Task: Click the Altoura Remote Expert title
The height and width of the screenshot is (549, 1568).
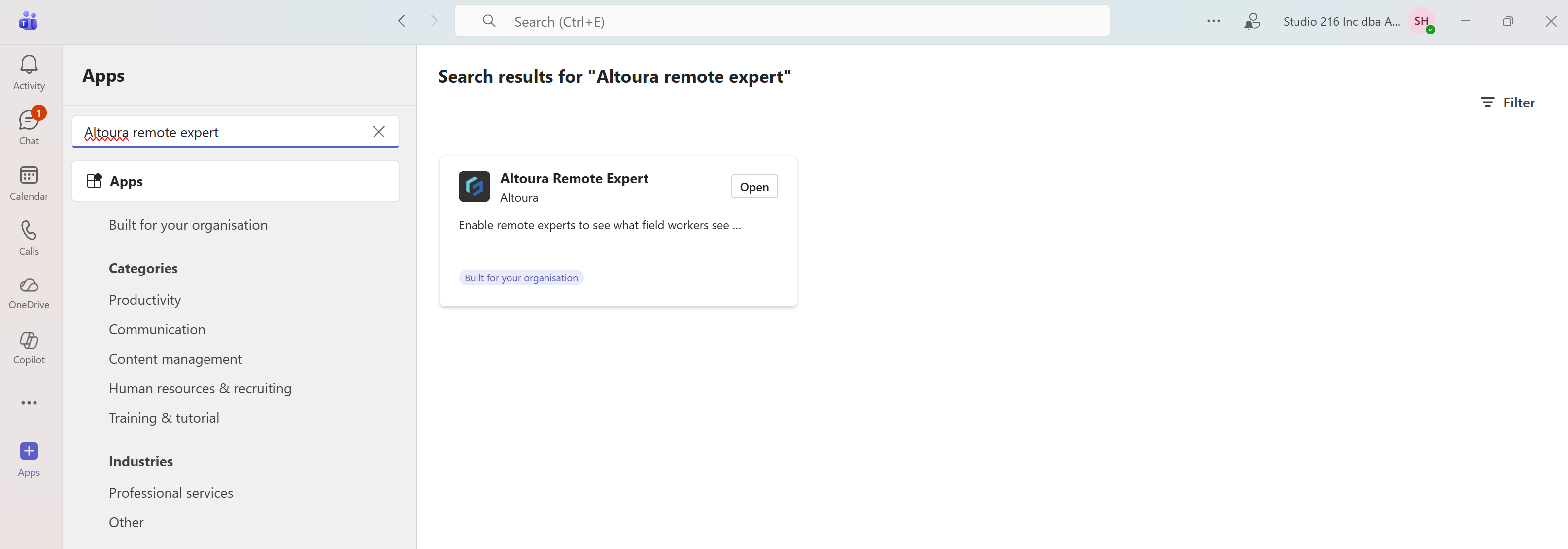Action: pos(574,179)
